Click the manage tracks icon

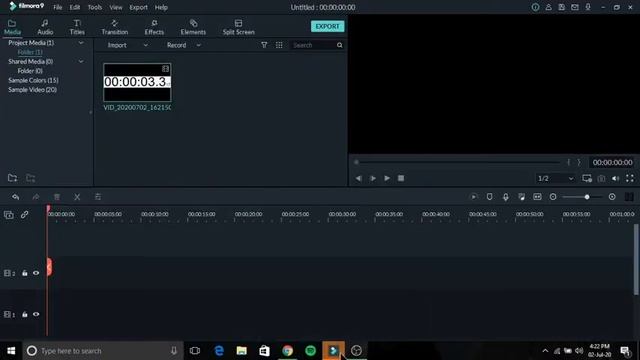(9, 215)
